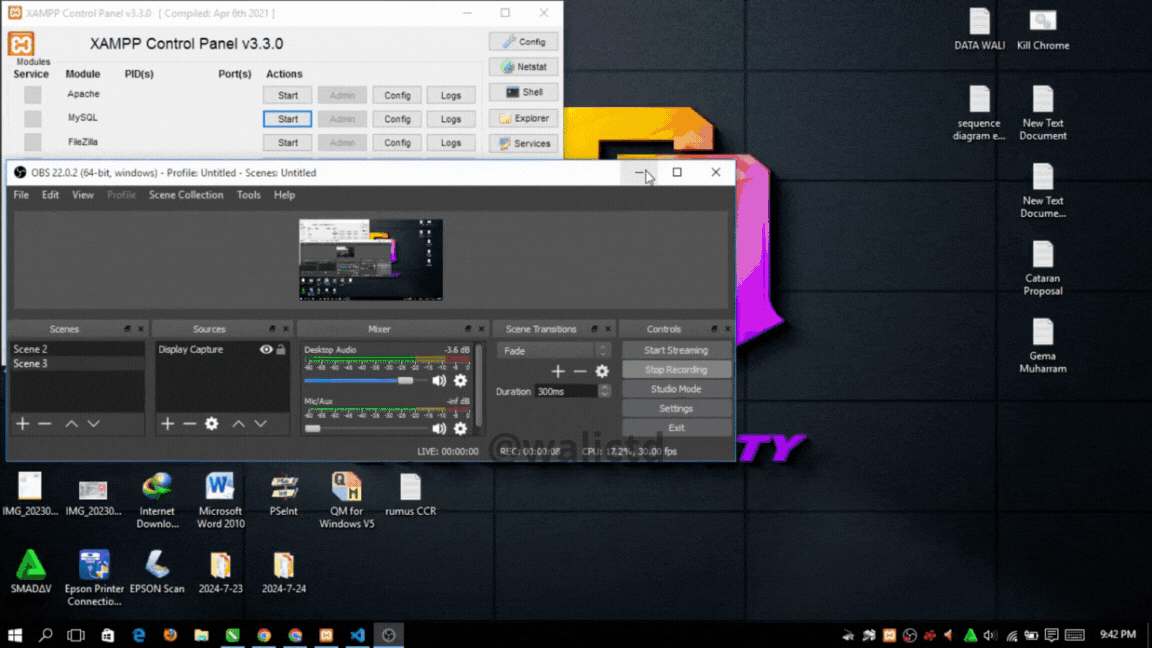Image resolution: width=1152 pixels, height=648 pixels.
Task: Open the File menu in OBS
Action: pyautogui.click(x=21, y=195)
